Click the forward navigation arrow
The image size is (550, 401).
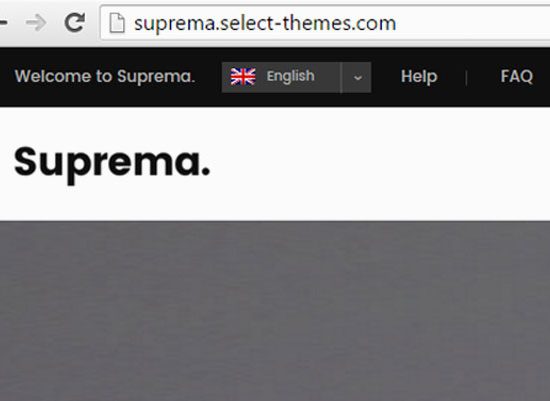coord(36,23)
